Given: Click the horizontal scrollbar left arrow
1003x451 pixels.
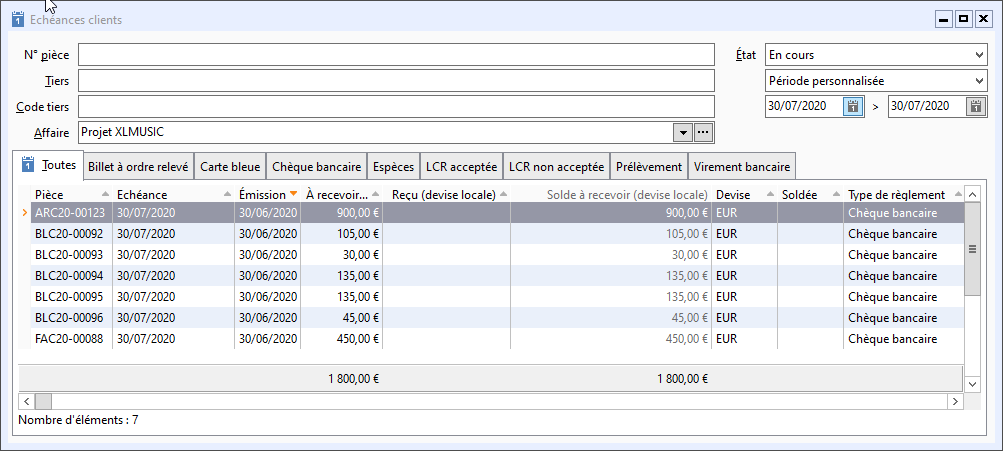Looking at the screenshot, I should [x=27, y=402].
